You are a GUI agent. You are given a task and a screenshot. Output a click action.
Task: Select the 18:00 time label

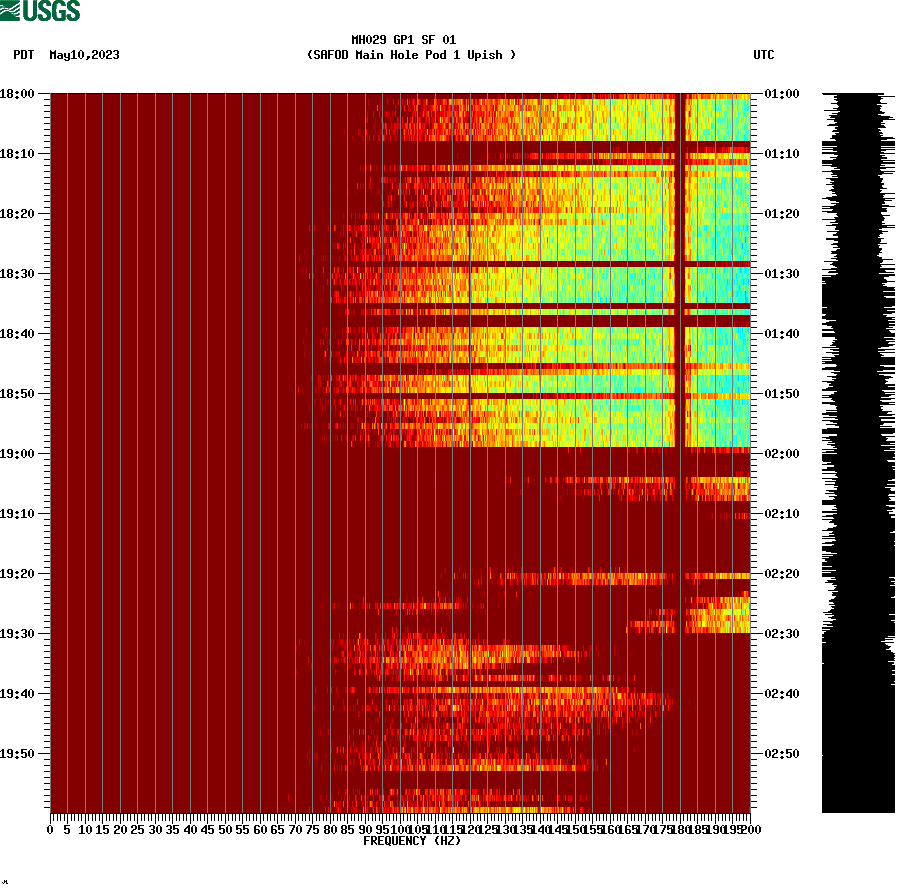18,95
